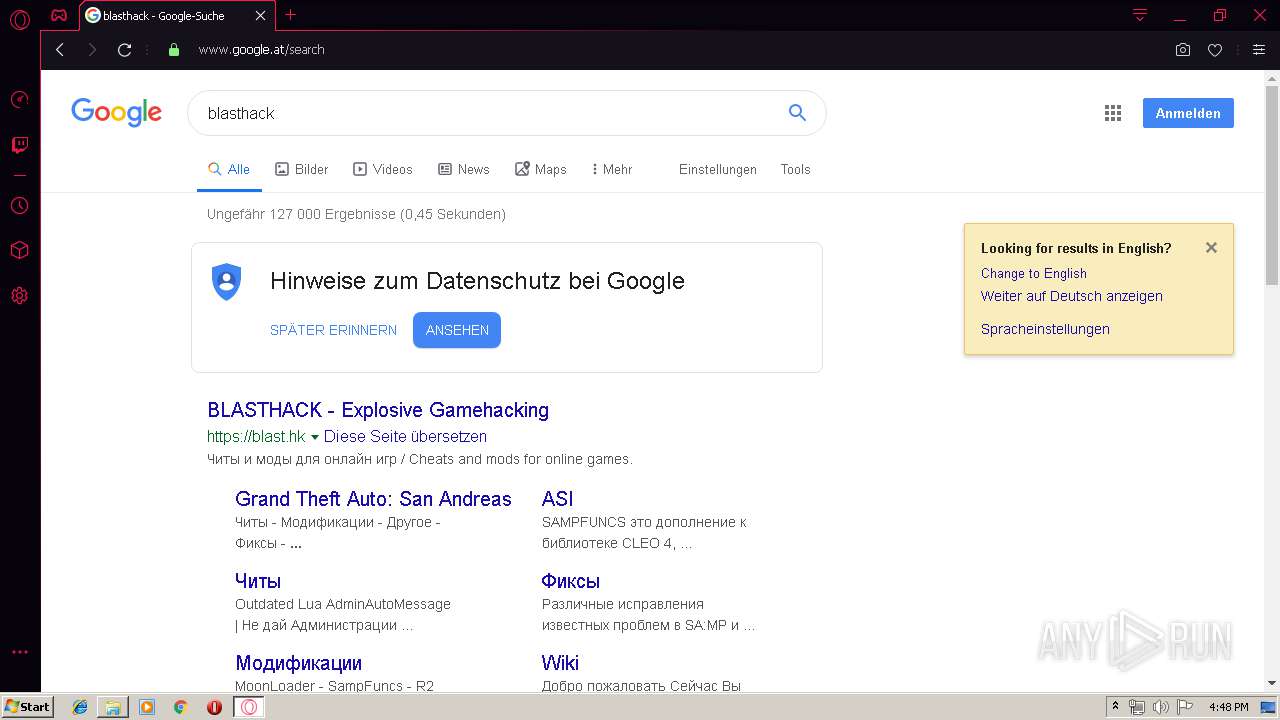Open search Tools options
The width and height of the screenshot is (1280, 720).
(796, 169)
